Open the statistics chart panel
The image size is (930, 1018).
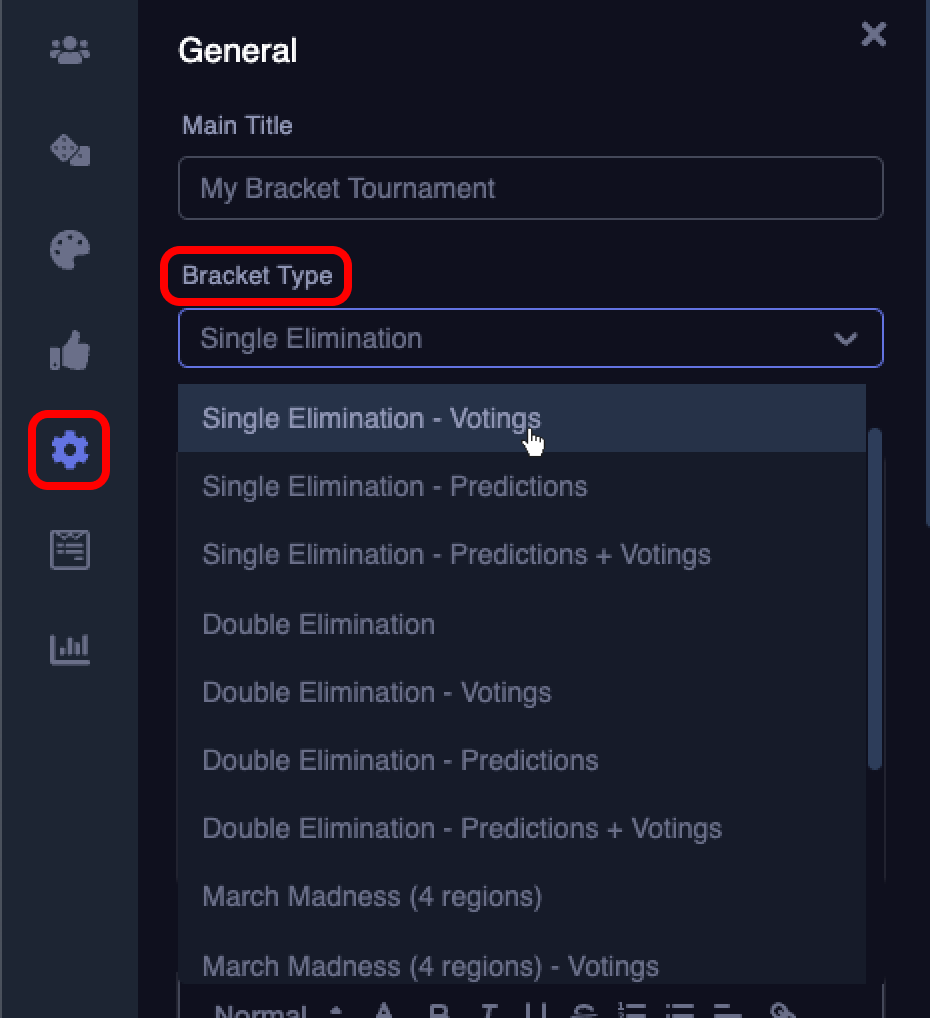69,649
